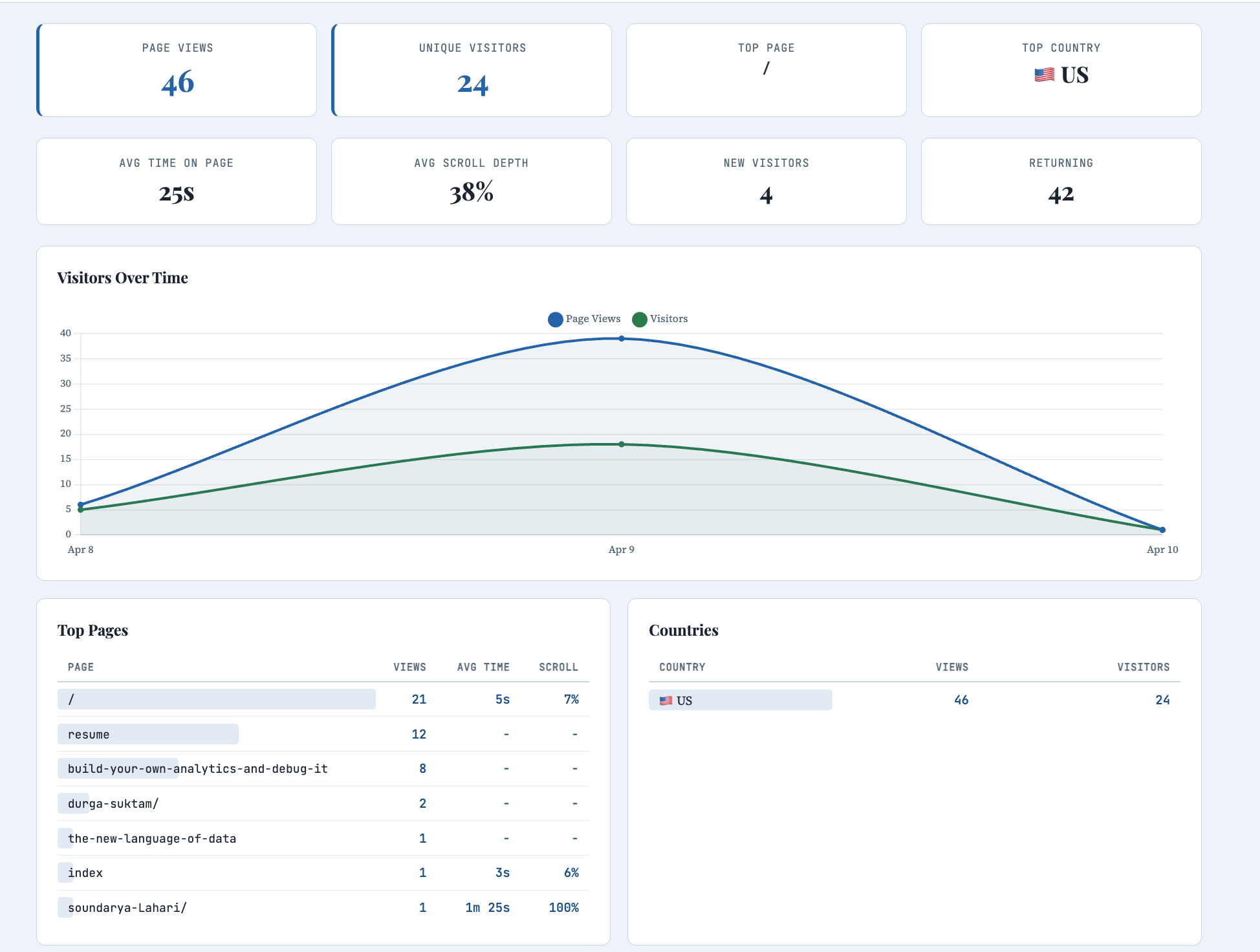
Task: Open the "resume" page entry in Top Pages
Action: (x=147, y=734)
